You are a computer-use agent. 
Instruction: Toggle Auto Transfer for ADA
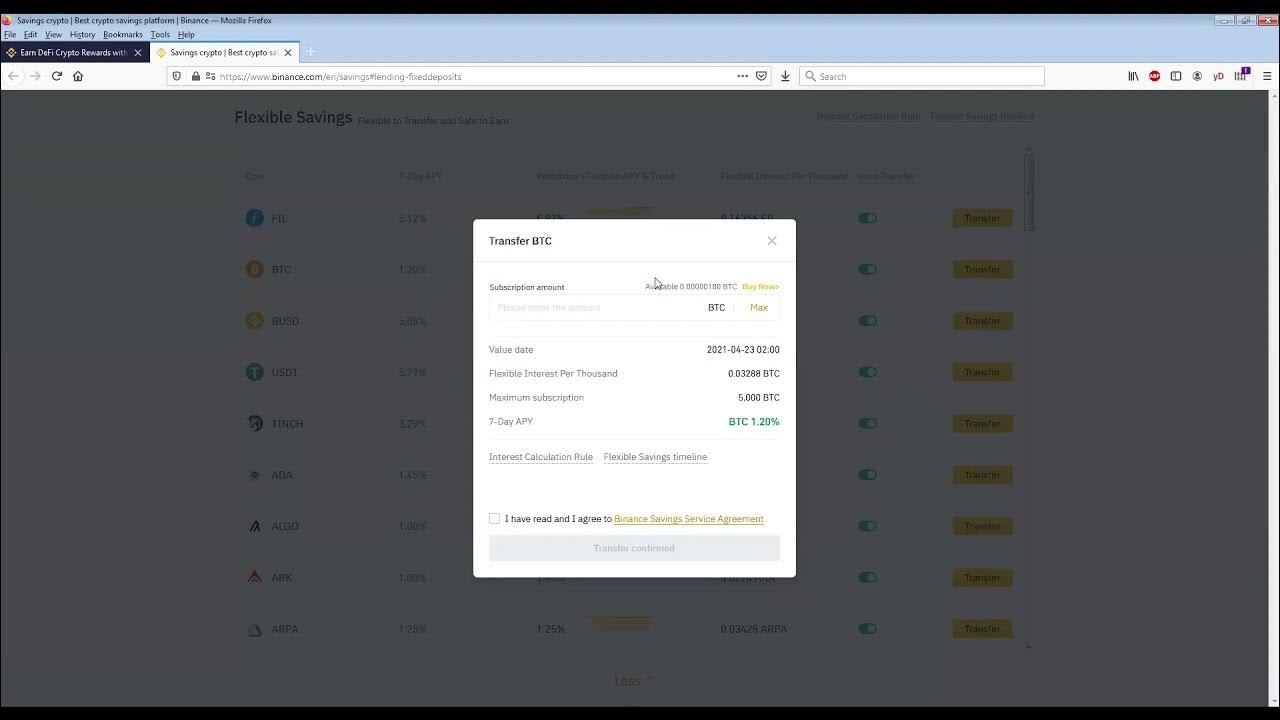click(867, 475)
